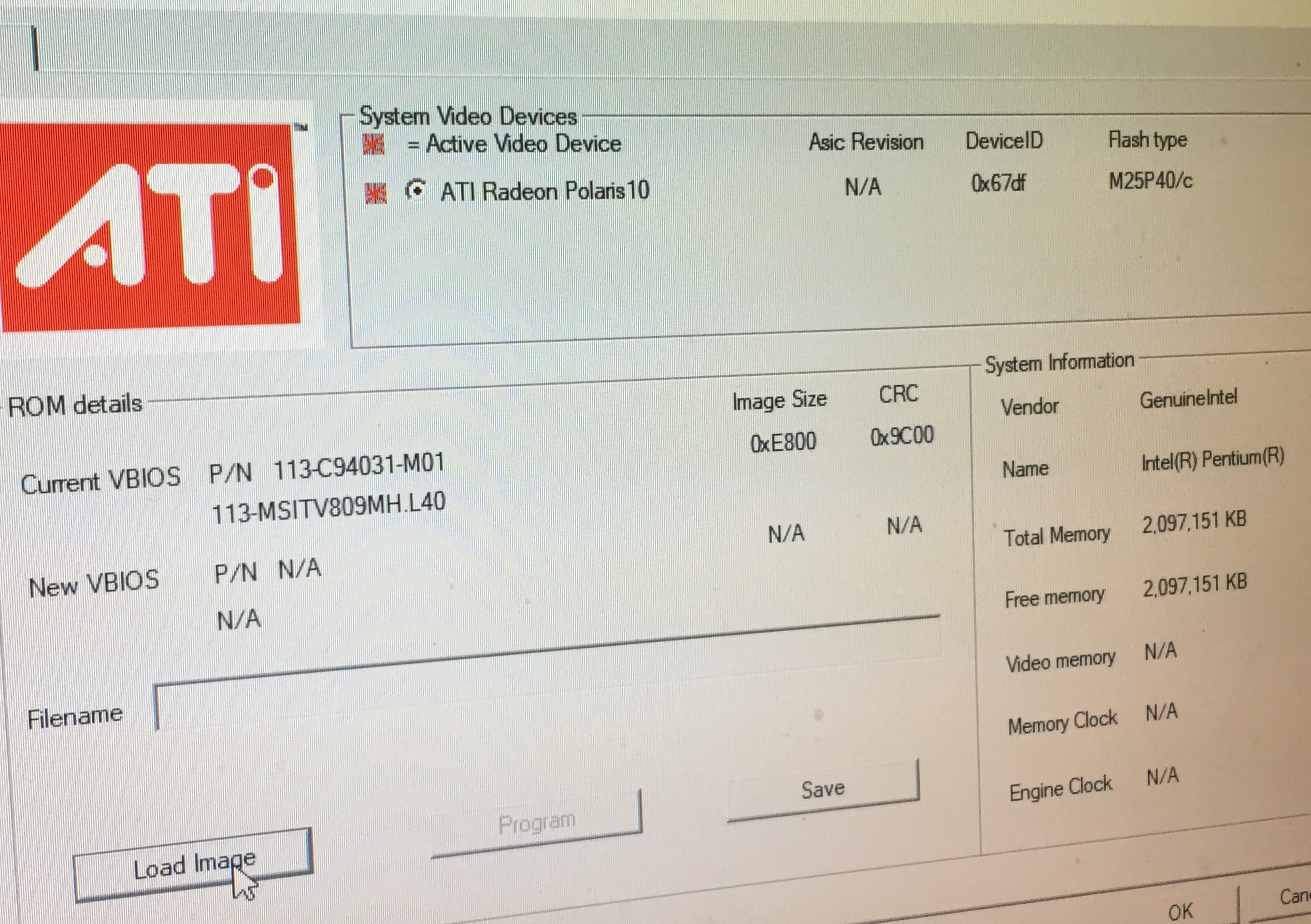The image size is (1311, 924).
Task: Click Image Size value '0xE800'
Action: [x=783, y=443]
